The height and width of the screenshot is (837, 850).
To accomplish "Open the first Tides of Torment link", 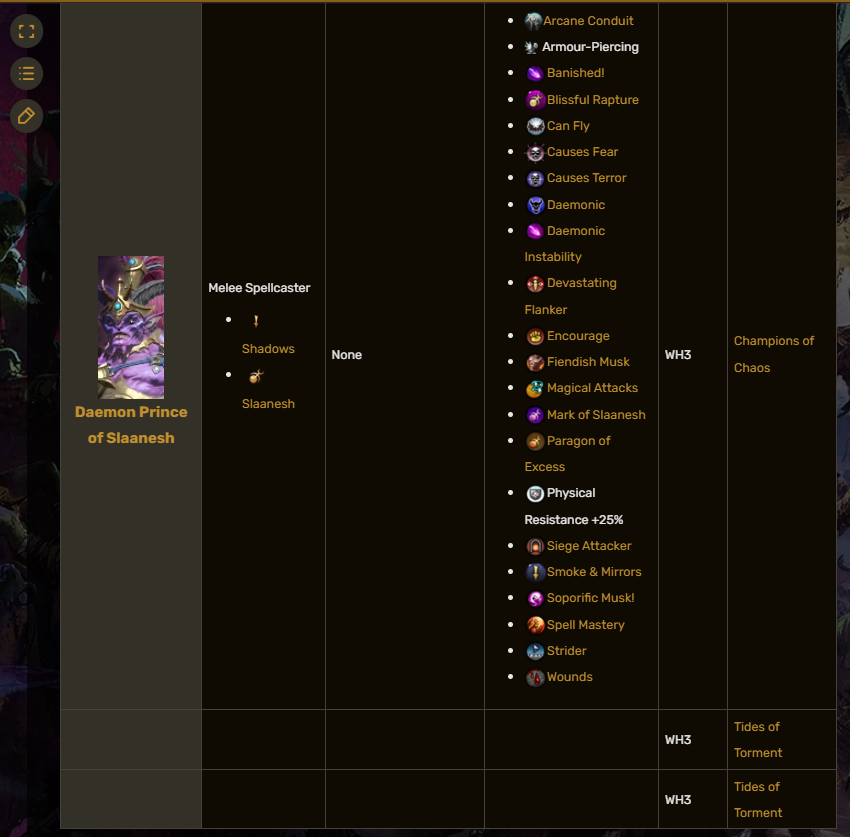I will point(757,740).
